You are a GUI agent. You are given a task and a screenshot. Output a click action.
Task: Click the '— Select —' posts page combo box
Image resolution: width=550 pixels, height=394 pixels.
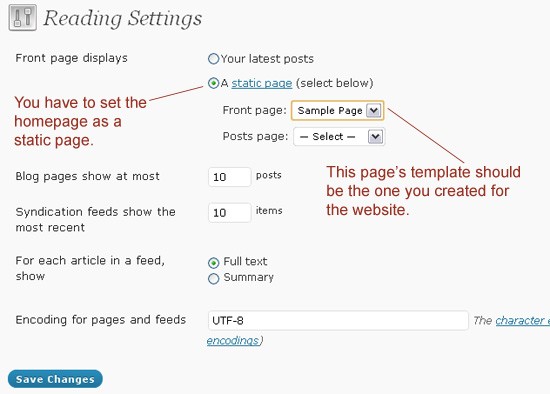coord(339,136)
